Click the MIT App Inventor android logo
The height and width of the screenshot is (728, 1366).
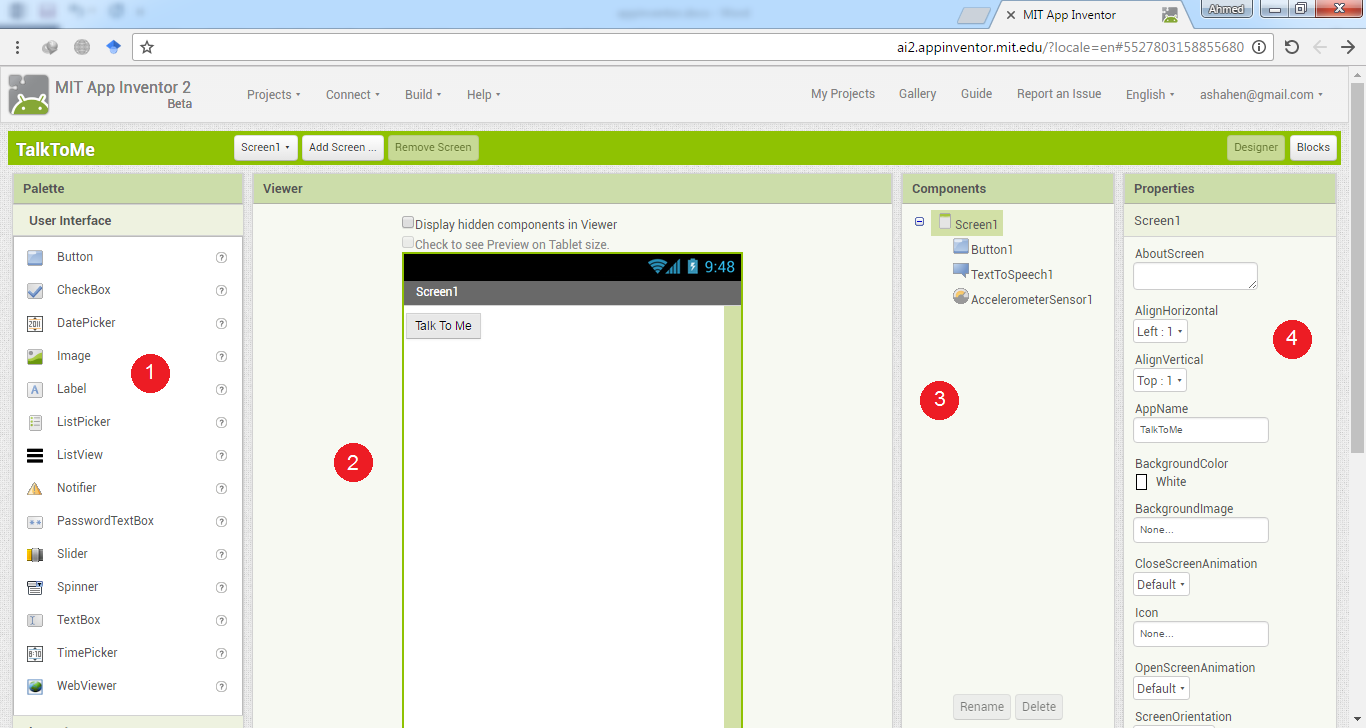[28, 95]
